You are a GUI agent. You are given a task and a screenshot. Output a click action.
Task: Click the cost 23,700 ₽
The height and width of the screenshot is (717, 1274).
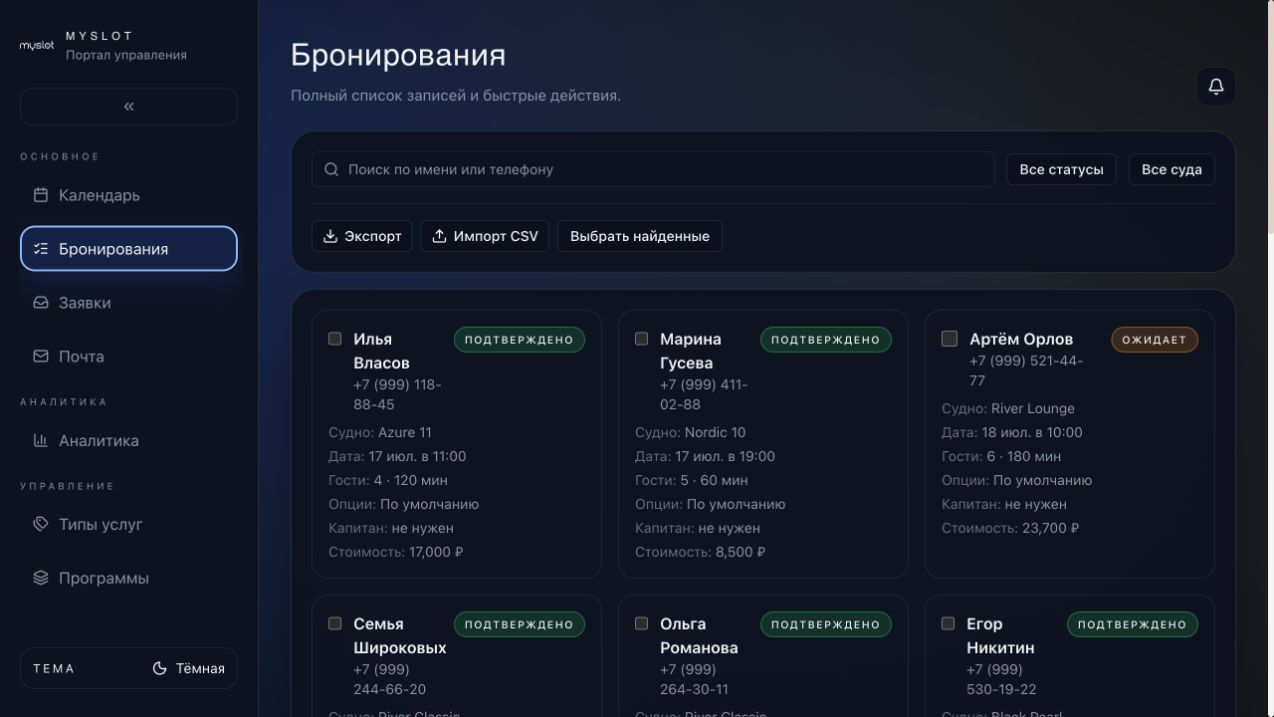1050,528
